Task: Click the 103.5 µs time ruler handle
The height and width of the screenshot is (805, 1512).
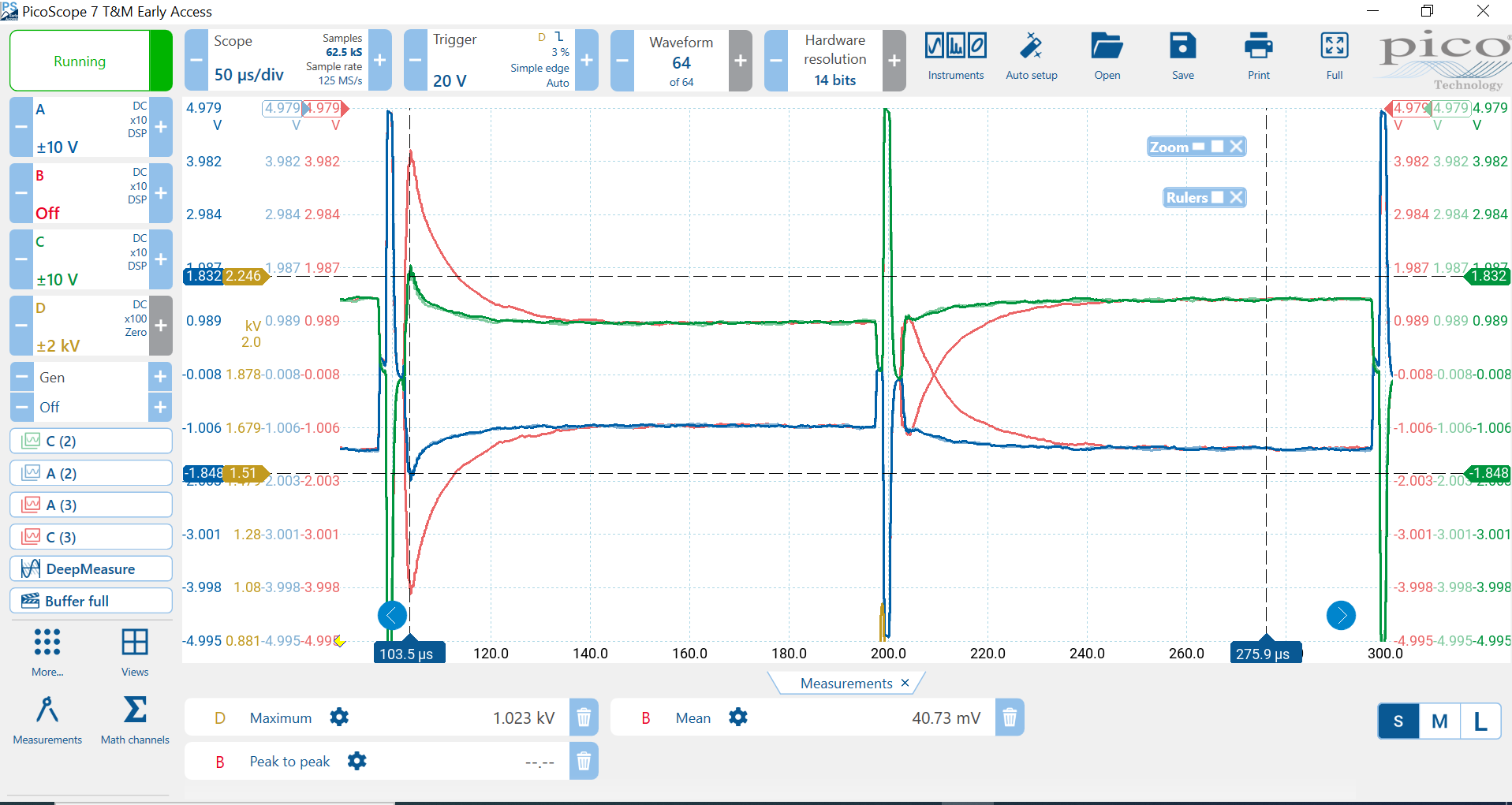Action: click(408, 653)
